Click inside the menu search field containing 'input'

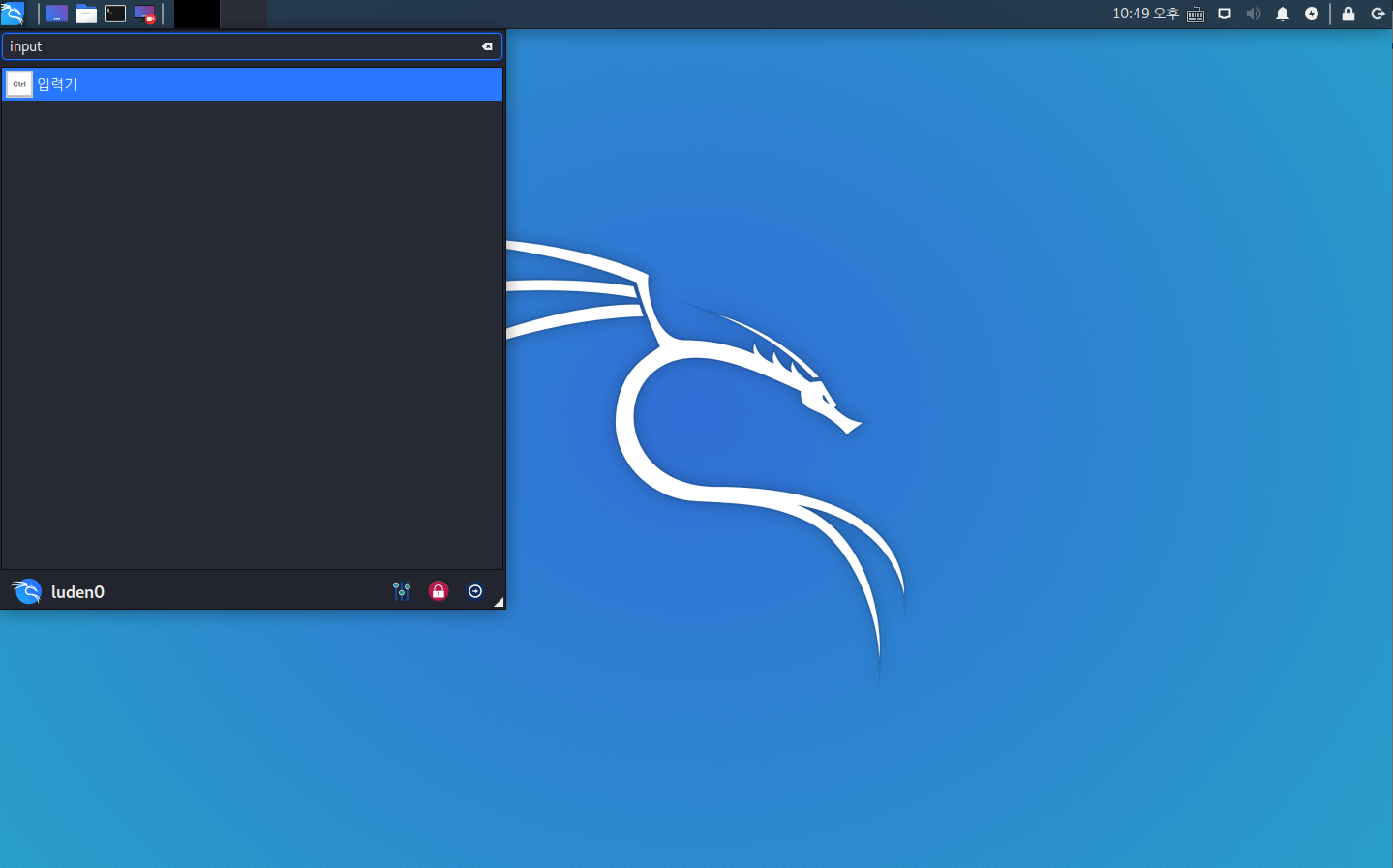(252, 46)
